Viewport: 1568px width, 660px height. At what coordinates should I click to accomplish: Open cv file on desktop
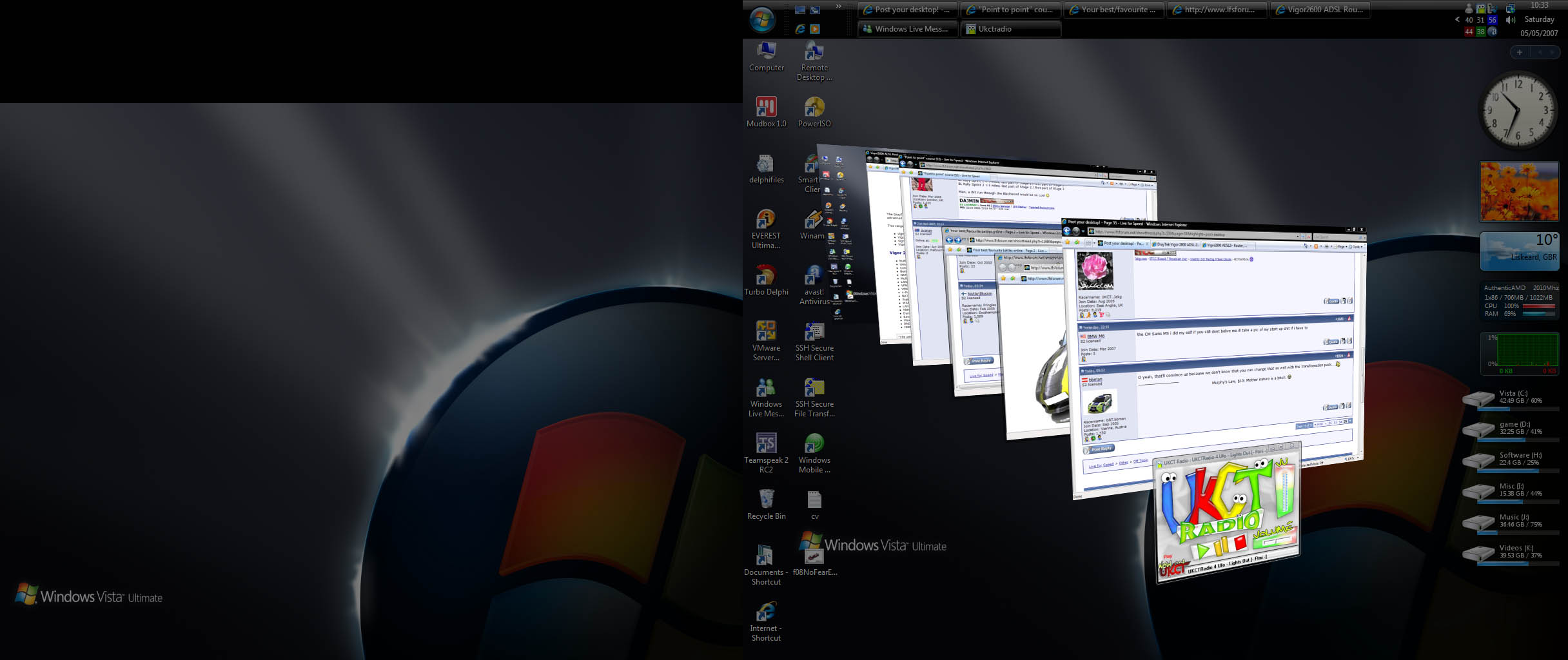[x=814, y=505]
